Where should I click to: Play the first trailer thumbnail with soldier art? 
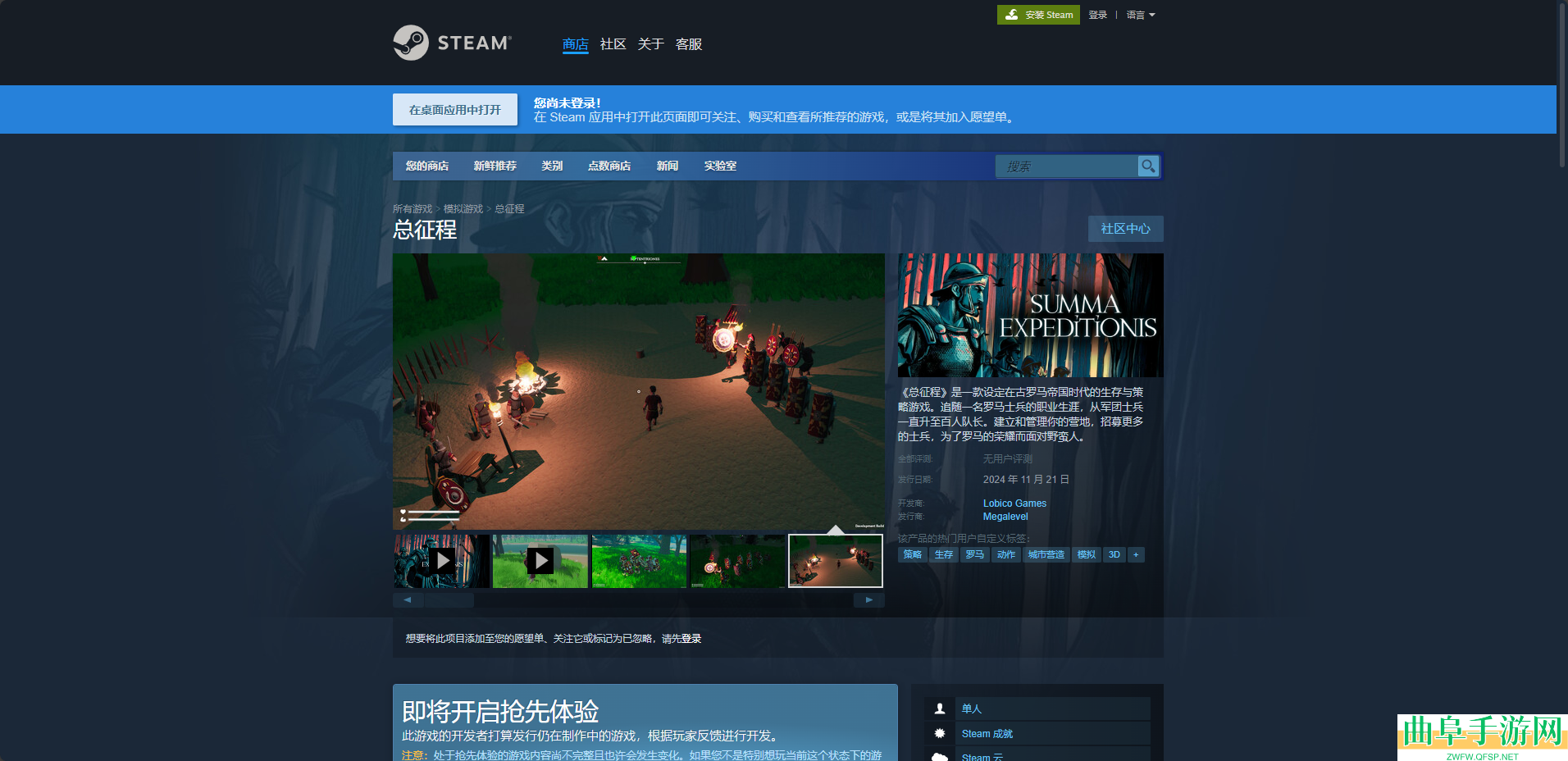[x=442, y=561]
